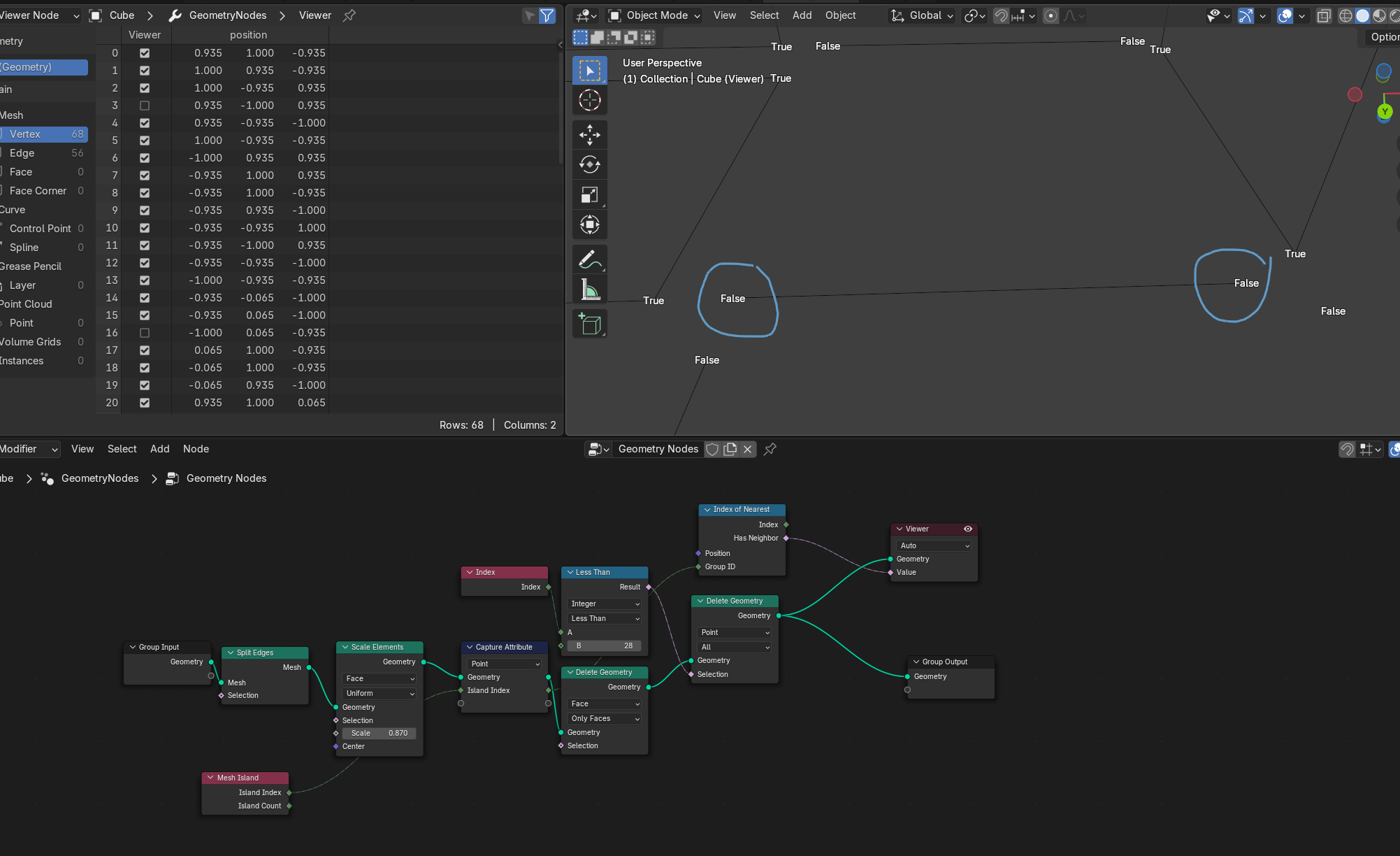Toggle snapping magnet in 3D viewport header
Viewport: 1400px width, 856px height.
pos(1001,15)
